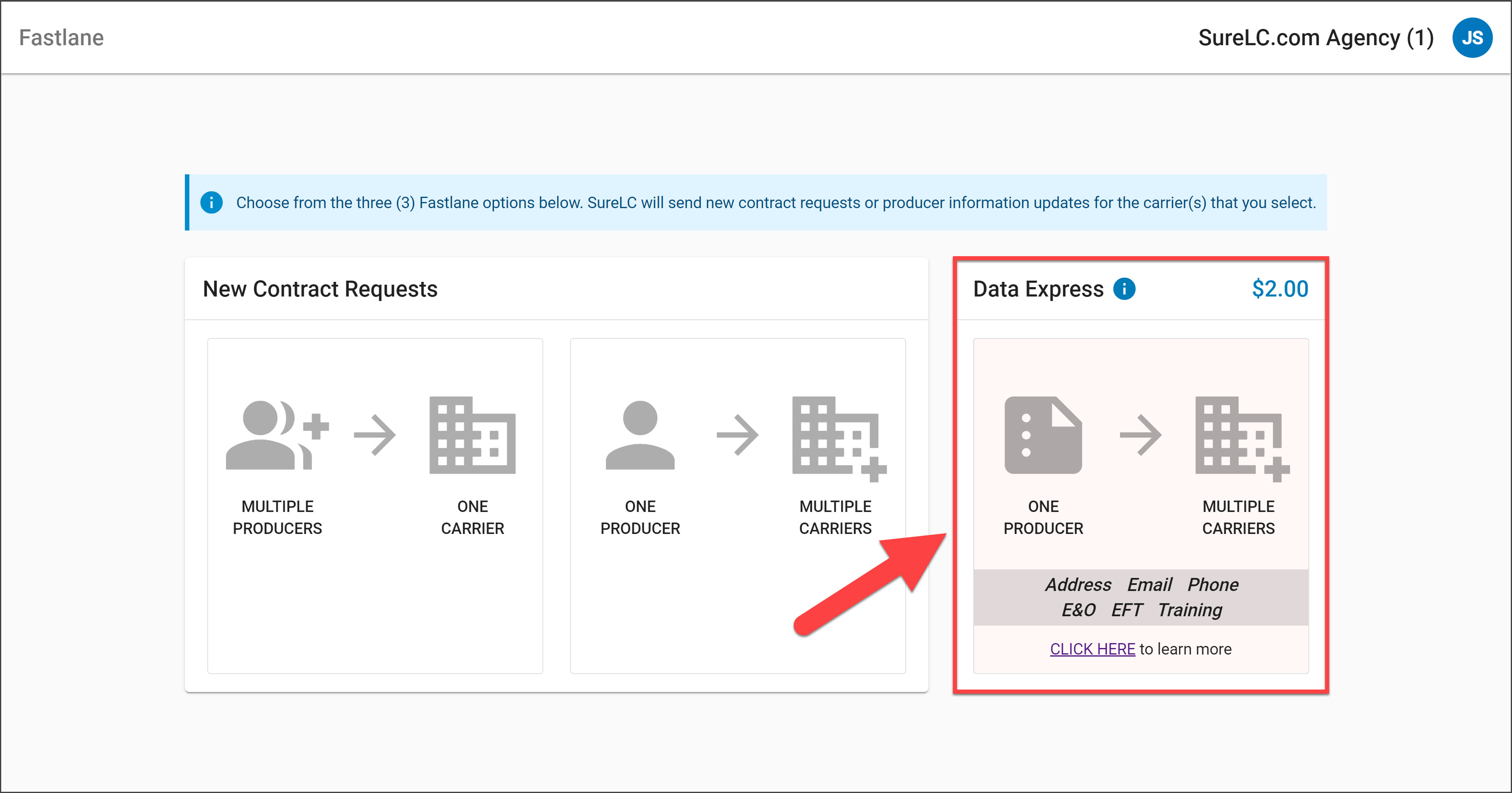Open the CLICK HERE link to learn more

point(1092,648)
